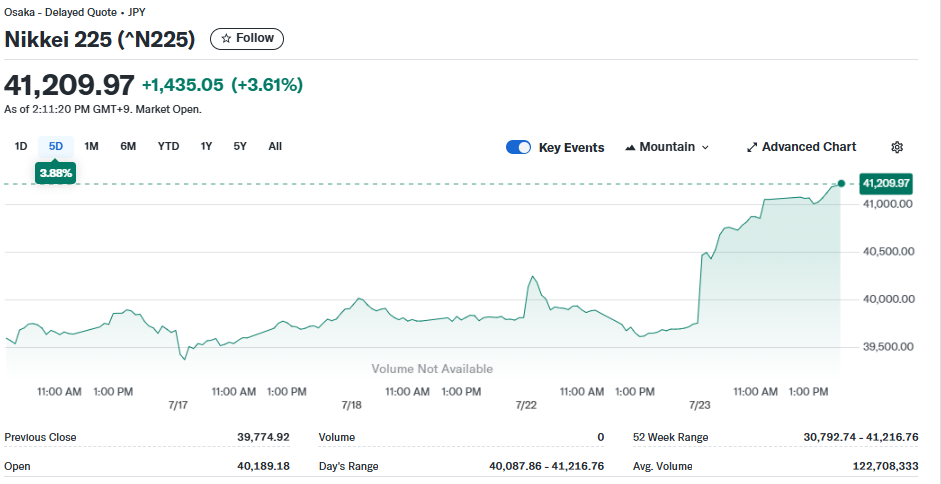
Task: Click the 52 Week Range label
Action: click(670, 437)
